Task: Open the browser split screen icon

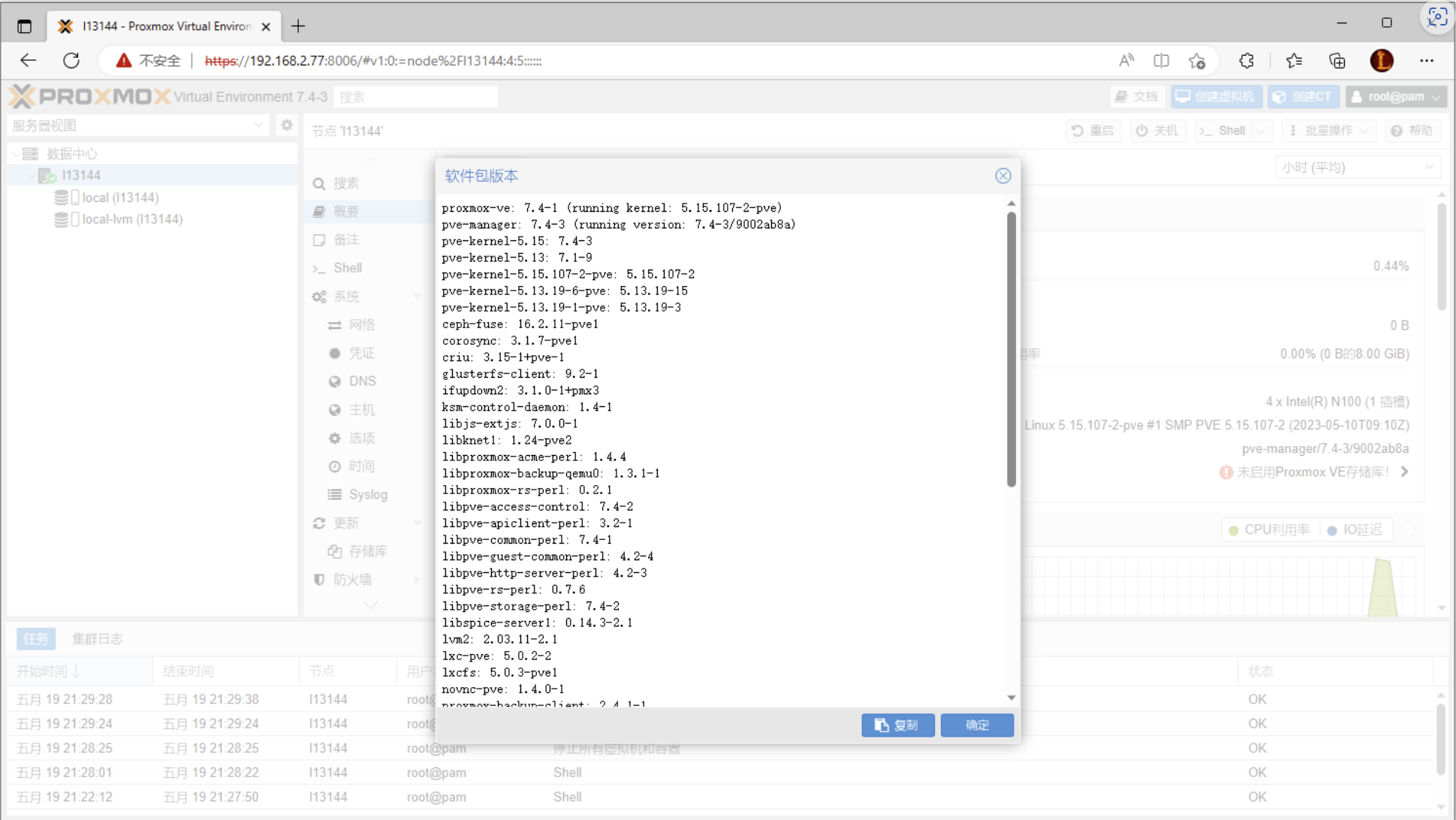Action: 1161,61
